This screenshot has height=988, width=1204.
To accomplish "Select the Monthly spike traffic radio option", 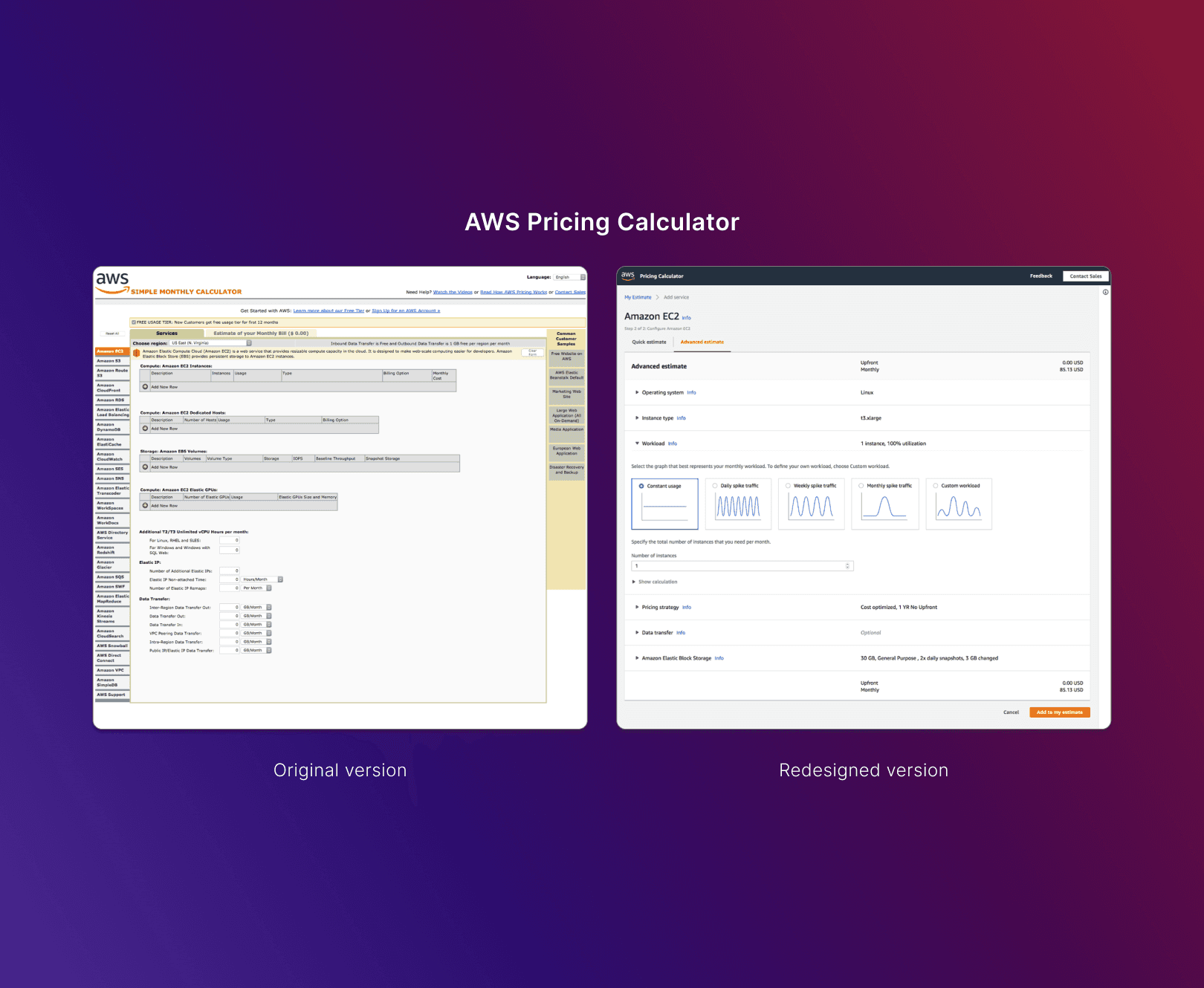I will pos(861,486).
